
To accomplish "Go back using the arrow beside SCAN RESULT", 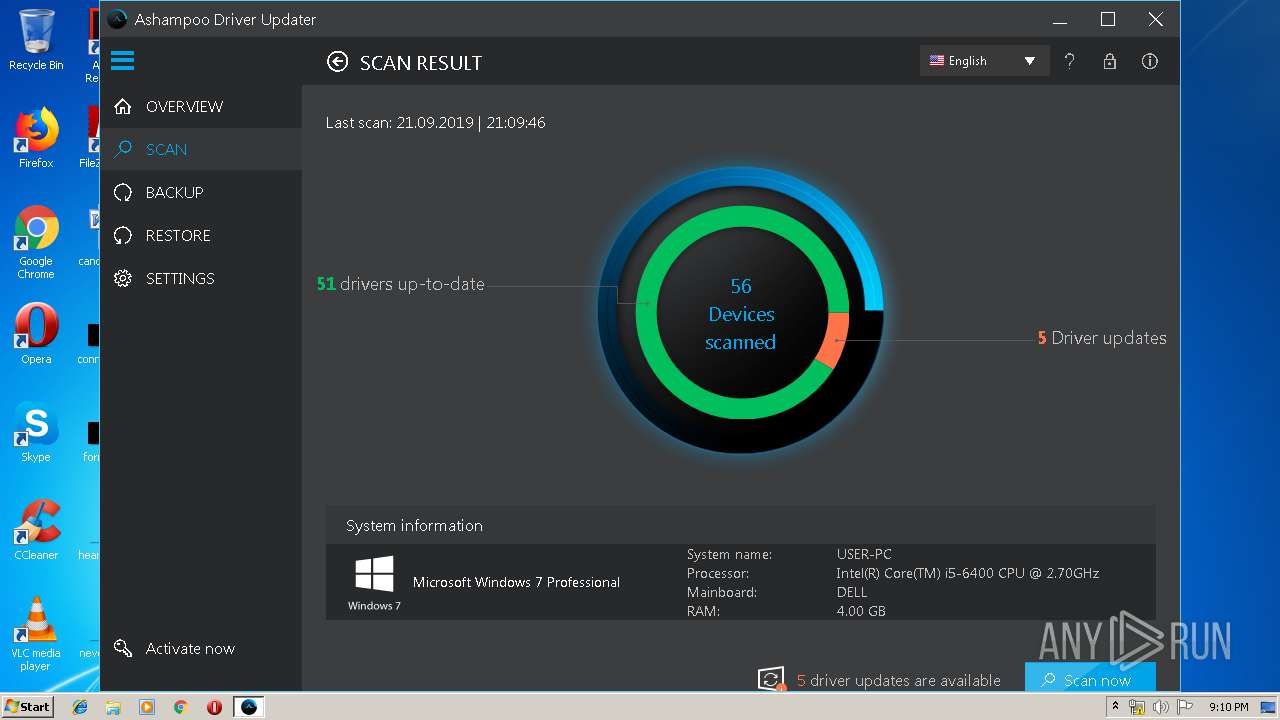I will 338,62.
